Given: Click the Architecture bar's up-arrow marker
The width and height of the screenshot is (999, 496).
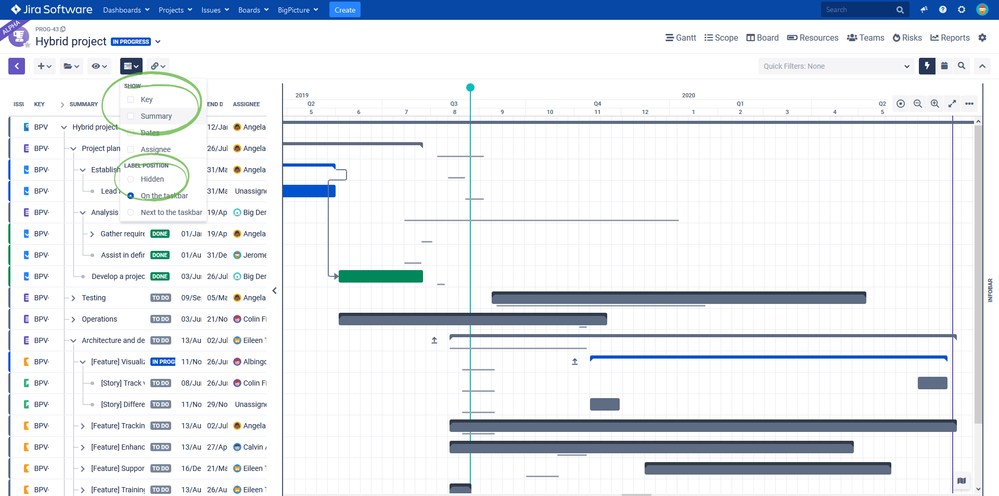Looking at the screenshot, I should click(435, 341).
